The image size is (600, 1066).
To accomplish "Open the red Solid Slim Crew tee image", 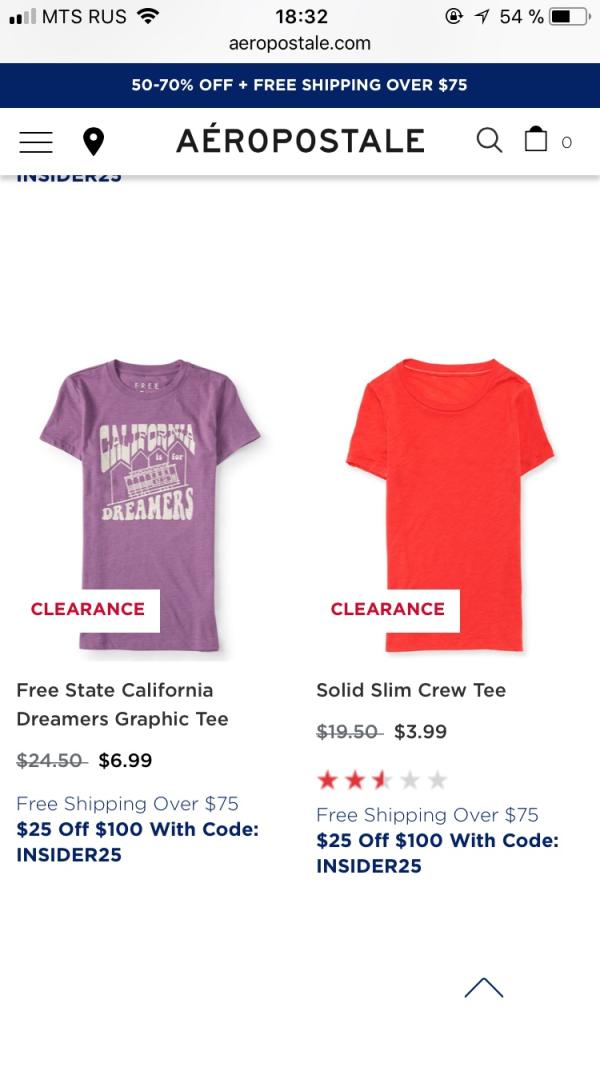I will (x=449, y=480).
